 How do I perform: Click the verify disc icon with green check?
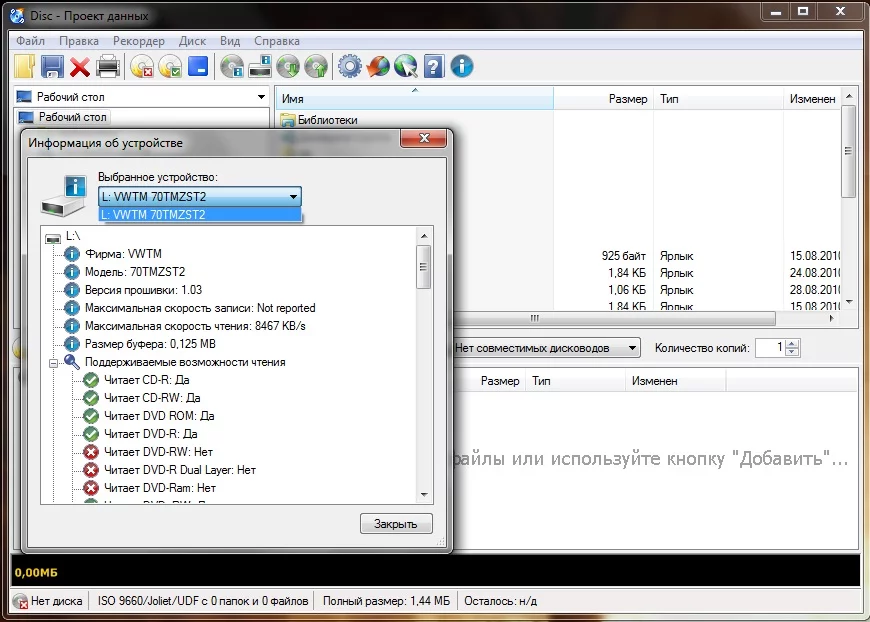point(170,67)
